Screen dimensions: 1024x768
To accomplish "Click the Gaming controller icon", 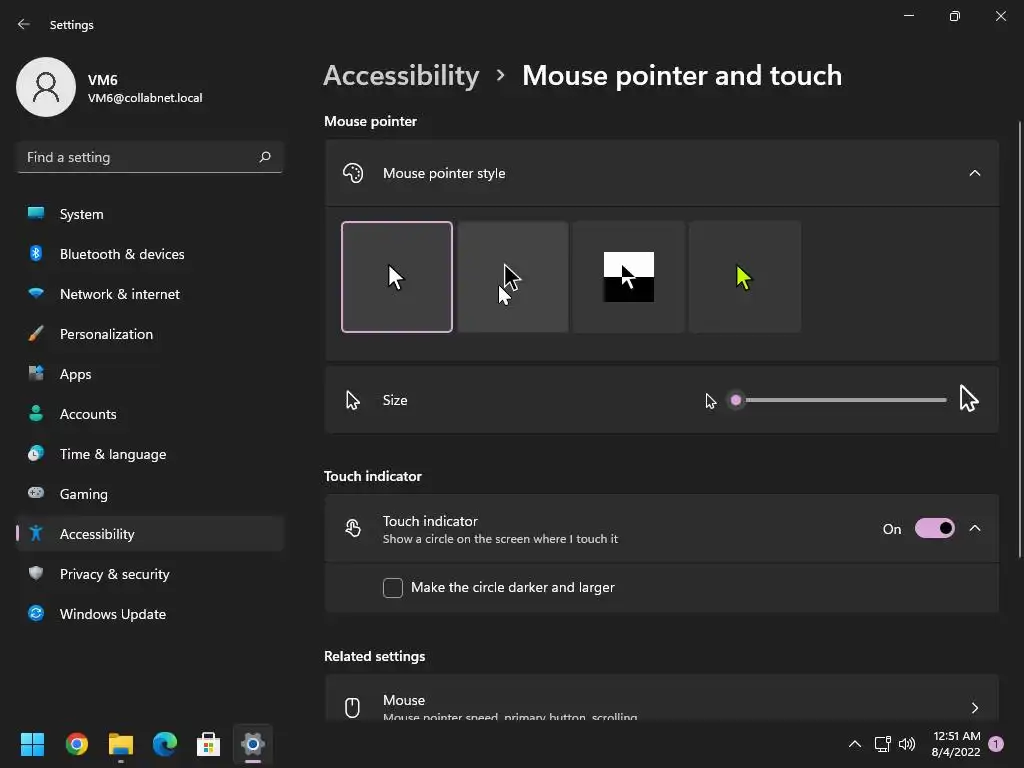I will 36,493.
